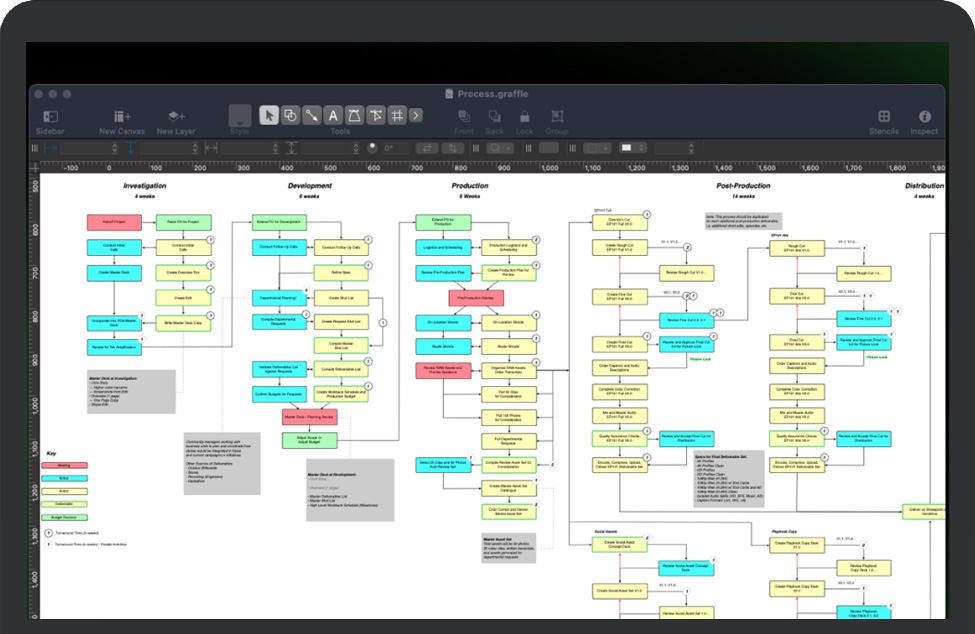The width and height of the screenshot is (975, 634).
Task: Select the Pre-Production Review shape
Action: point(476,298)
